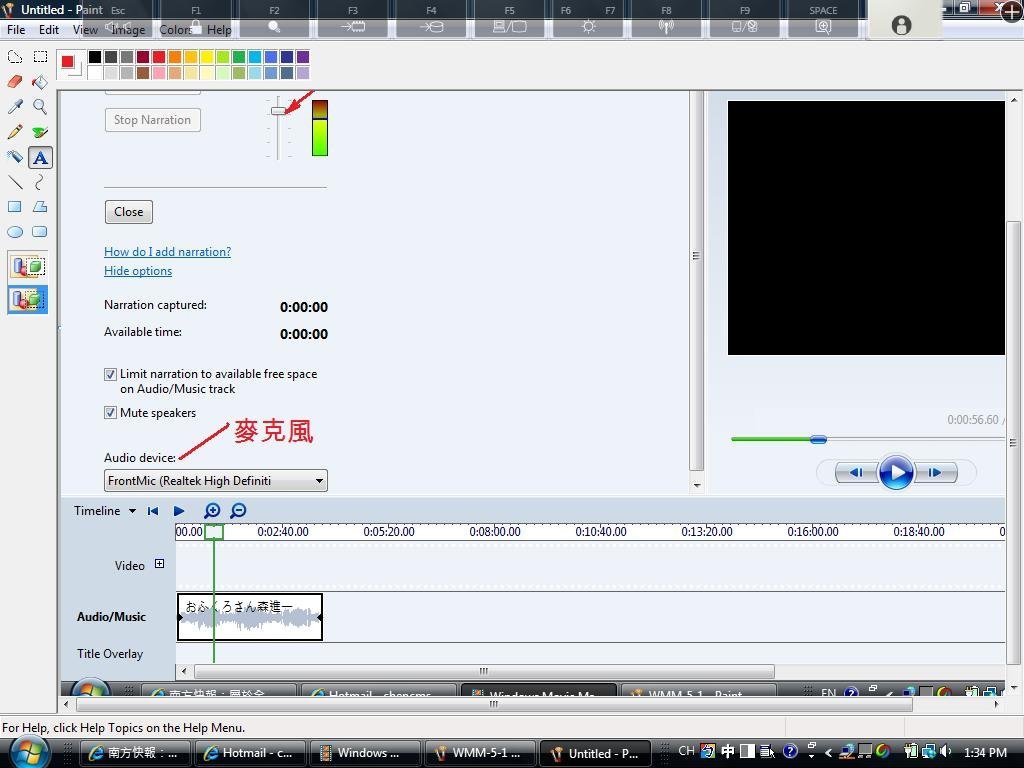Choose the transparent background option
The height and width of the screenshot is (768, 1024).
tap(27, 300)
